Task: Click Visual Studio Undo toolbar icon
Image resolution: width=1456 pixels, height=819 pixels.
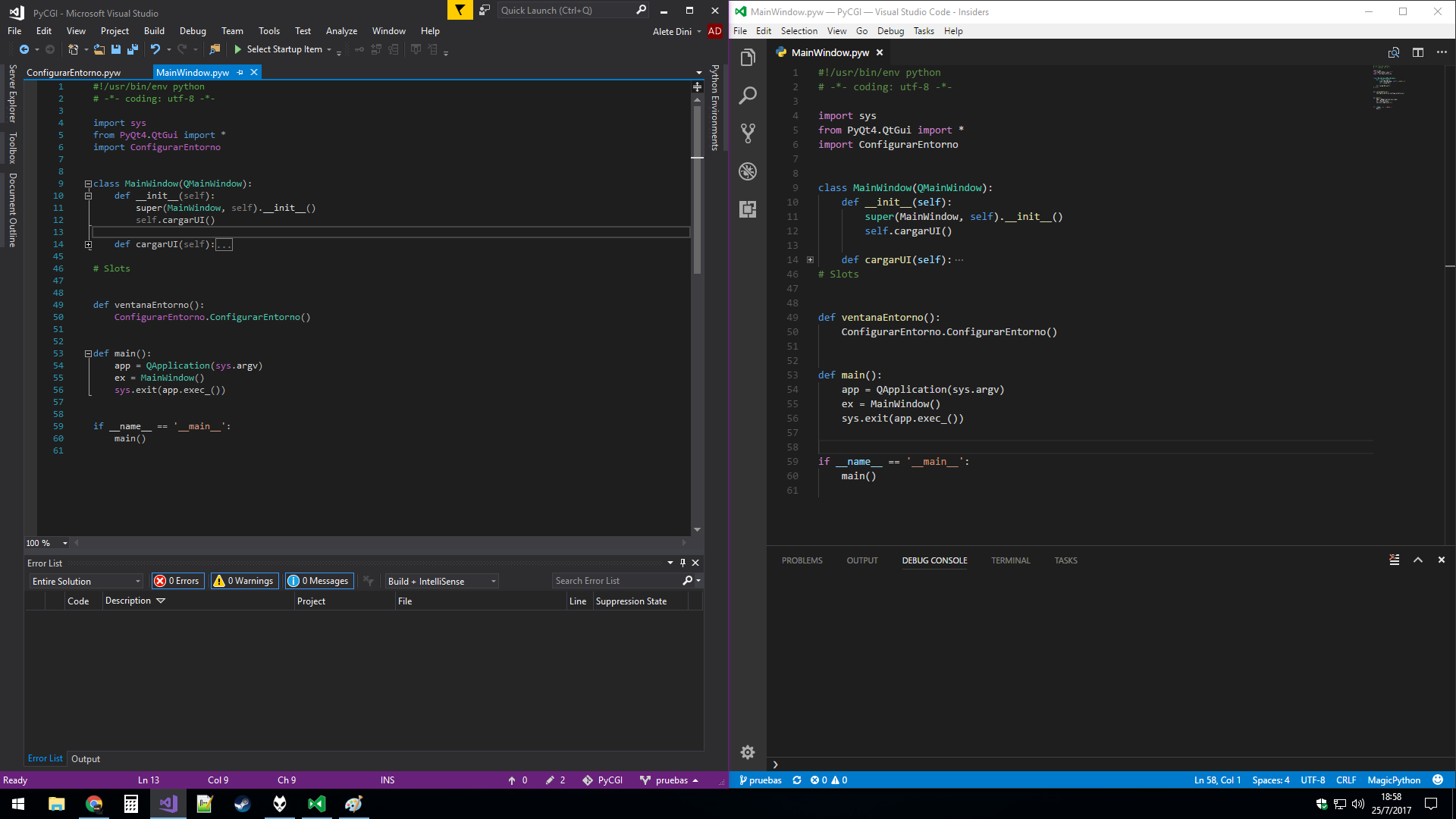Action: 155,49
